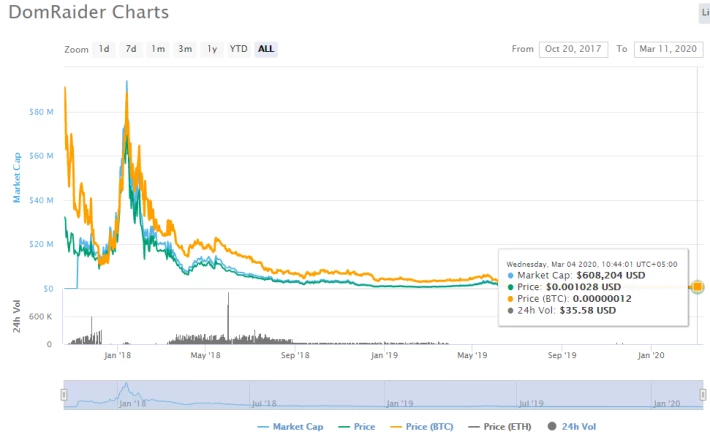Screen dimensions: 710x440
Task: Click the 24h Vol axis title
Action: [x=17, y=316]
